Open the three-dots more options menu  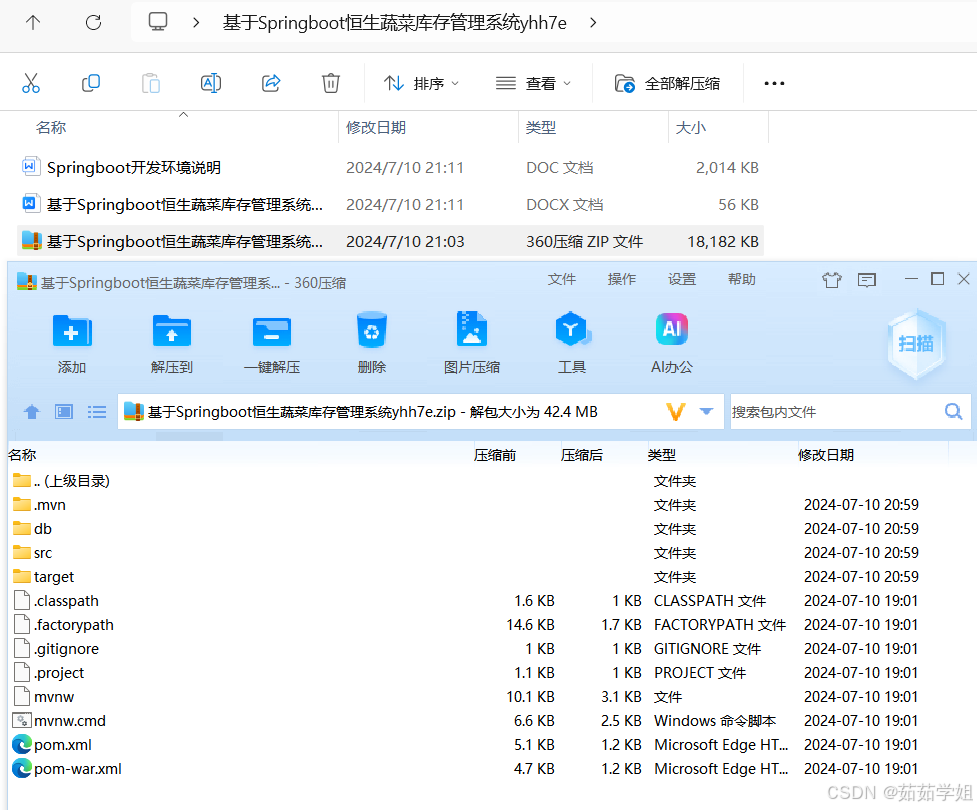pos(774,83)
